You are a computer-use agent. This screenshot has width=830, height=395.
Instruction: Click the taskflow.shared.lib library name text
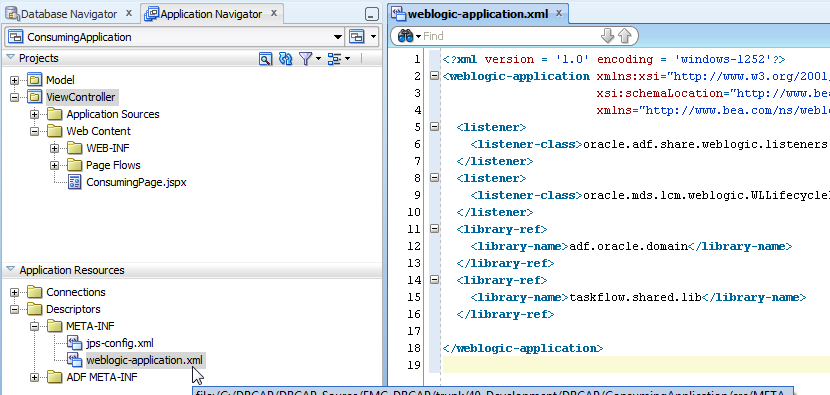point(635,297)
